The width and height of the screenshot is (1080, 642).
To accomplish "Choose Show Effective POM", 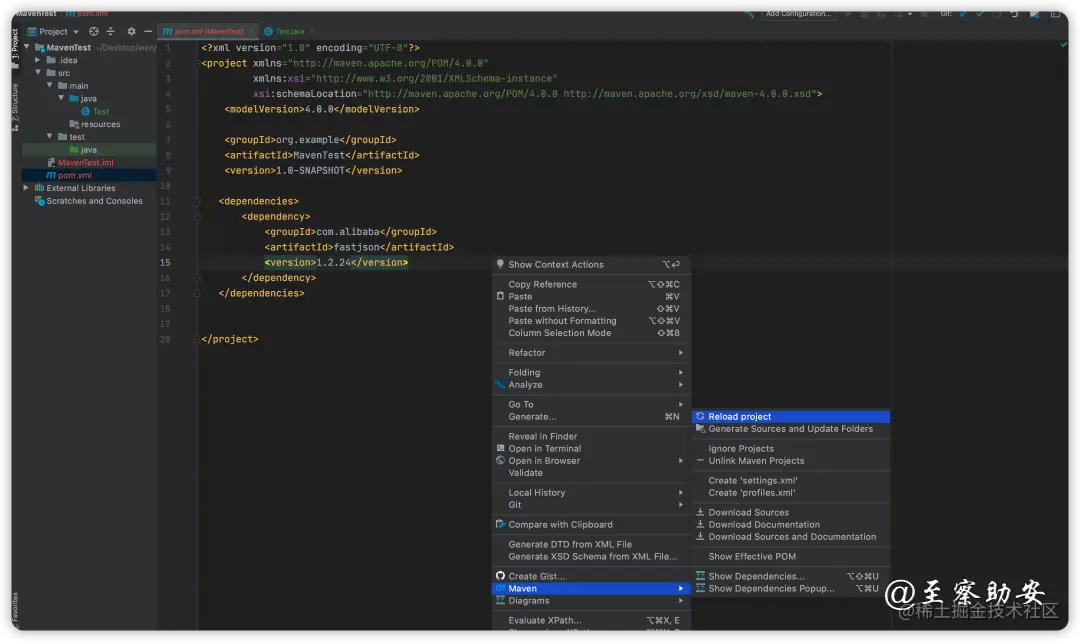I will coord(791,557).
